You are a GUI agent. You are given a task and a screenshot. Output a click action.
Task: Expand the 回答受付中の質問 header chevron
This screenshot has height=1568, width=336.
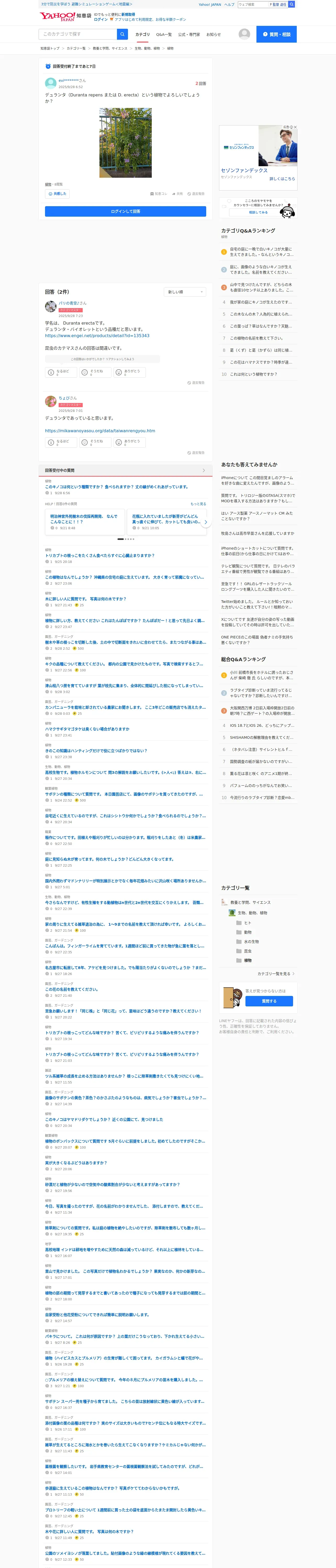pos(204,470)
